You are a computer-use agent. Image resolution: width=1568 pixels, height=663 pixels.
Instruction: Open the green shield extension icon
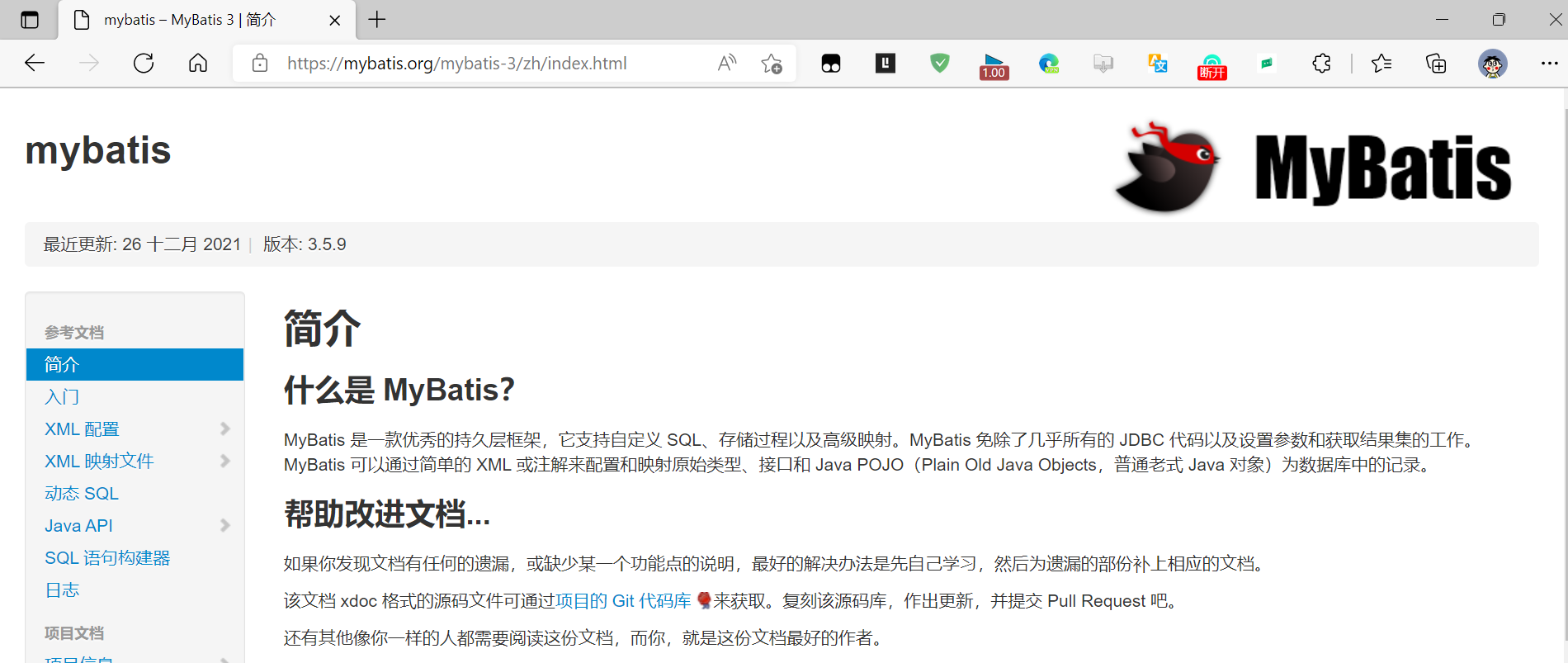(x=940, y=63)
